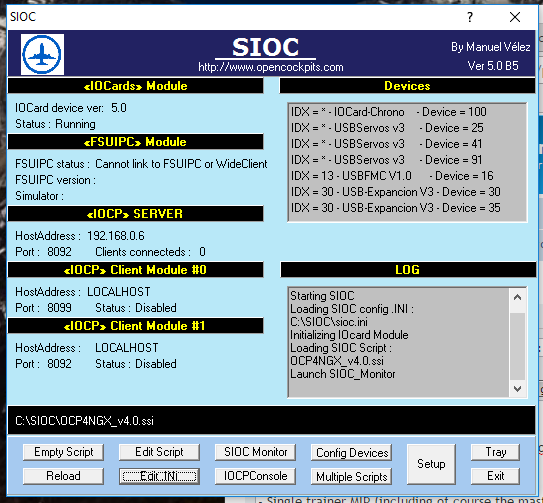Click the script path C:\SIOC\OCP4NGX_v4.0.ssi bar
The height and width of the screenshot is (503, 543).
[272, 420]
